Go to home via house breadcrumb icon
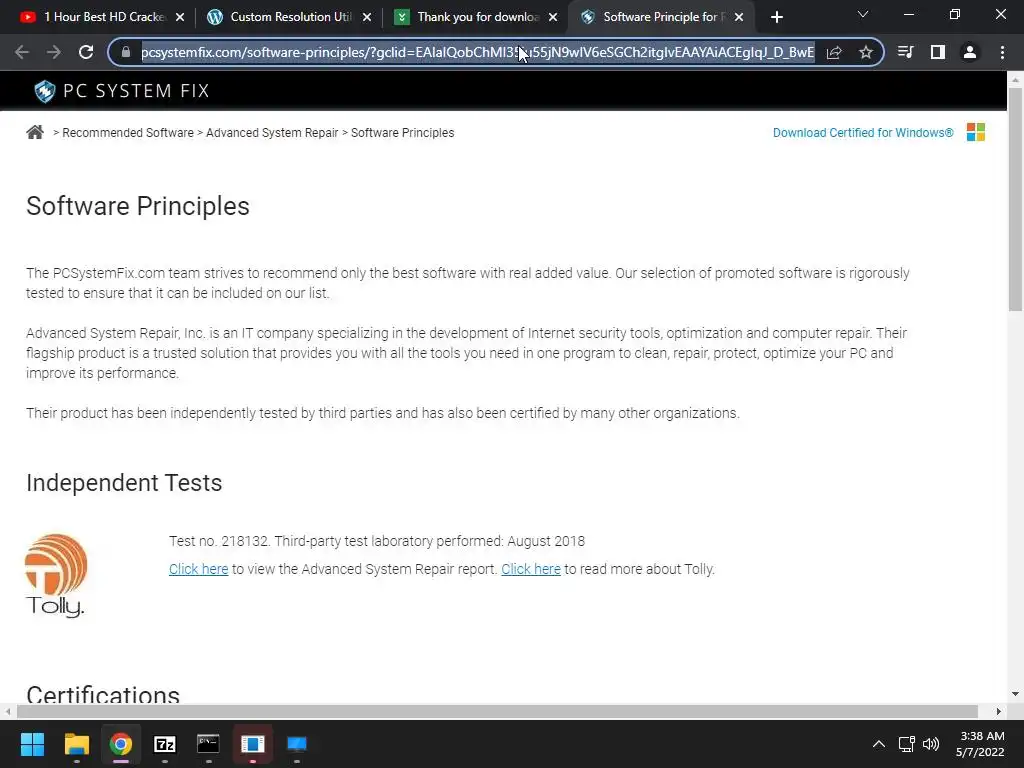Image resolution: width=1024 pixels, height=768 pixels. point(35,133)
